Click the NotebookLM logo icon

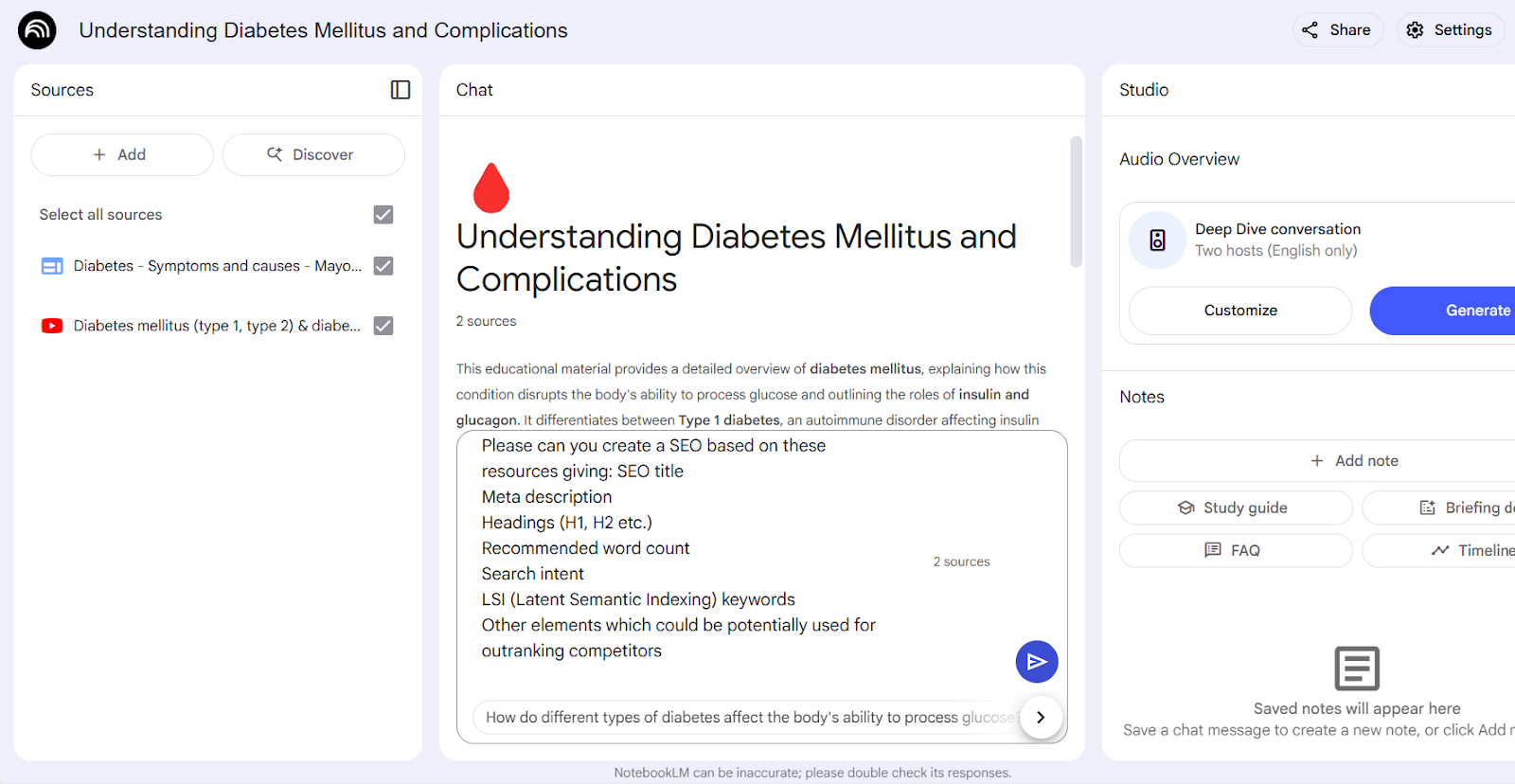tap(37, 30)
